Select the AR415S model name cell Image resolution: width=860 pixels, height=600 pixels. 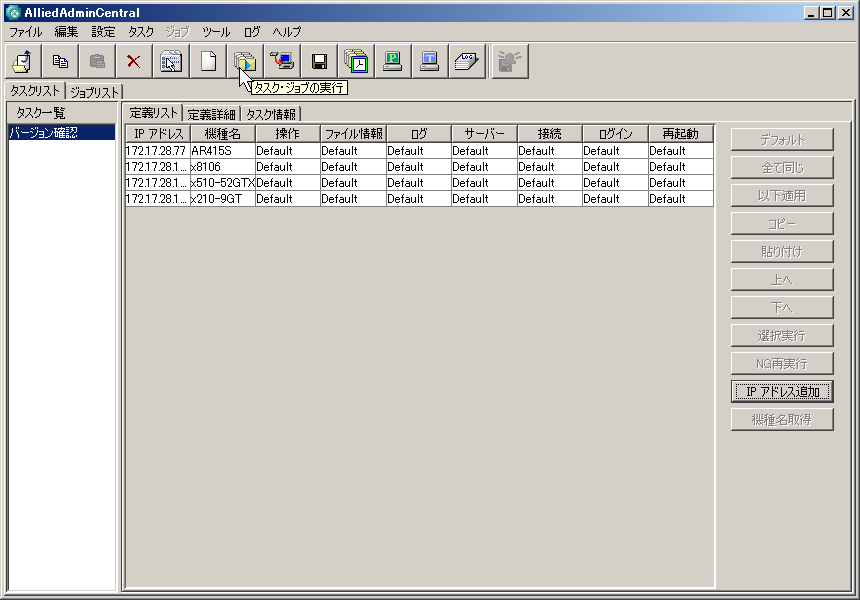pos(223,151)
